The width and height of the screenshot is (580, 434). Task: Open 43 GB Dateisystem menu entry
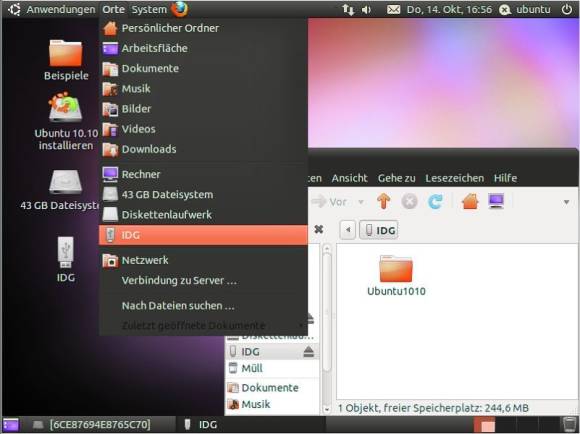[x=203, y=195]
